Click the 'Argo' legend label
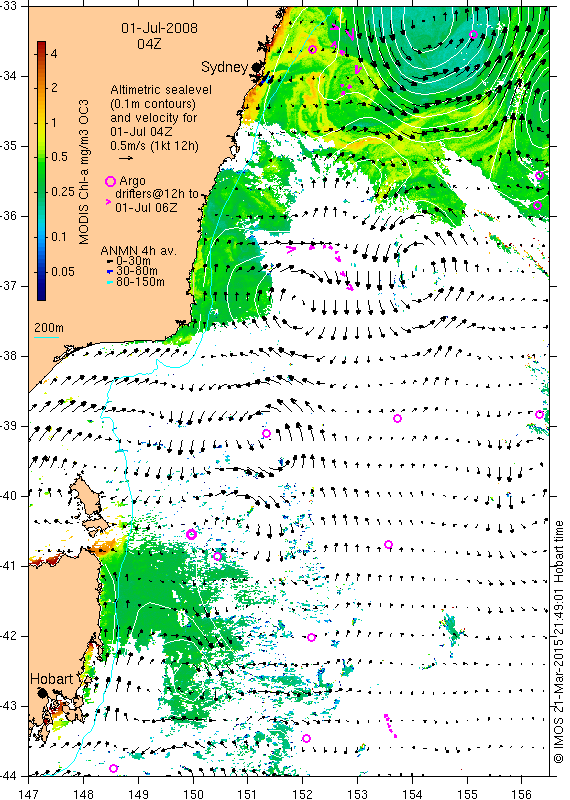 133,181
